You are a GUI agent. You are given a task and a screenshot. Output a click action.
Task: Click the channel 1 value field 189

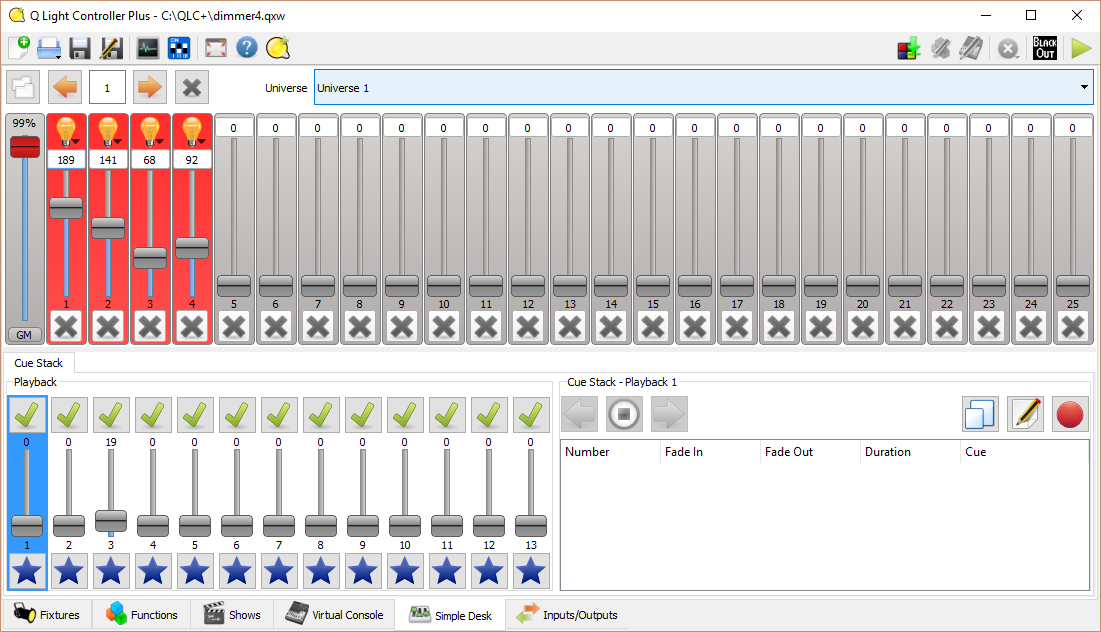[66, 159]
